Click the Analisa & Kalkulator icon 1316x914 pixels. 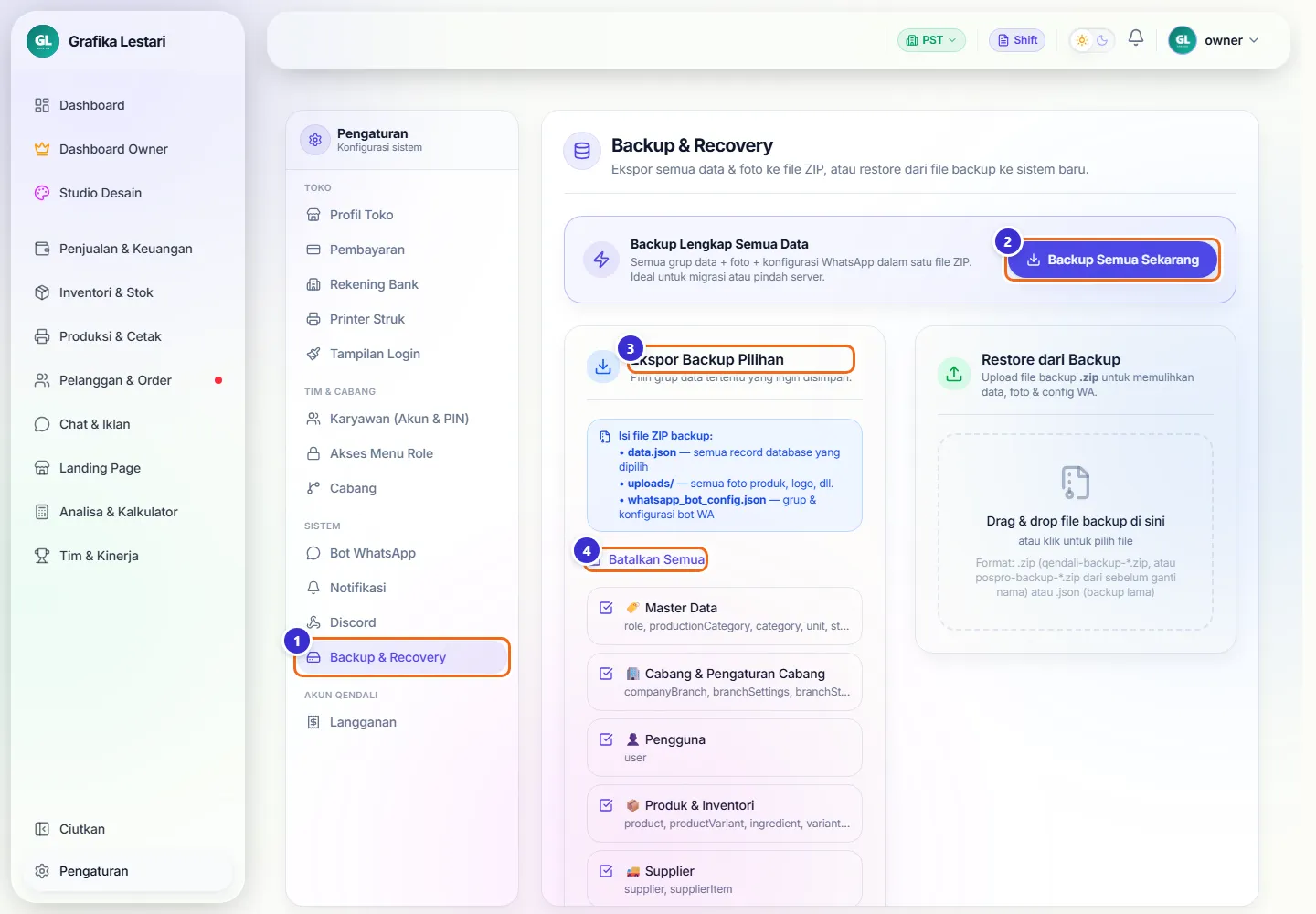click(x=42, y=512)
